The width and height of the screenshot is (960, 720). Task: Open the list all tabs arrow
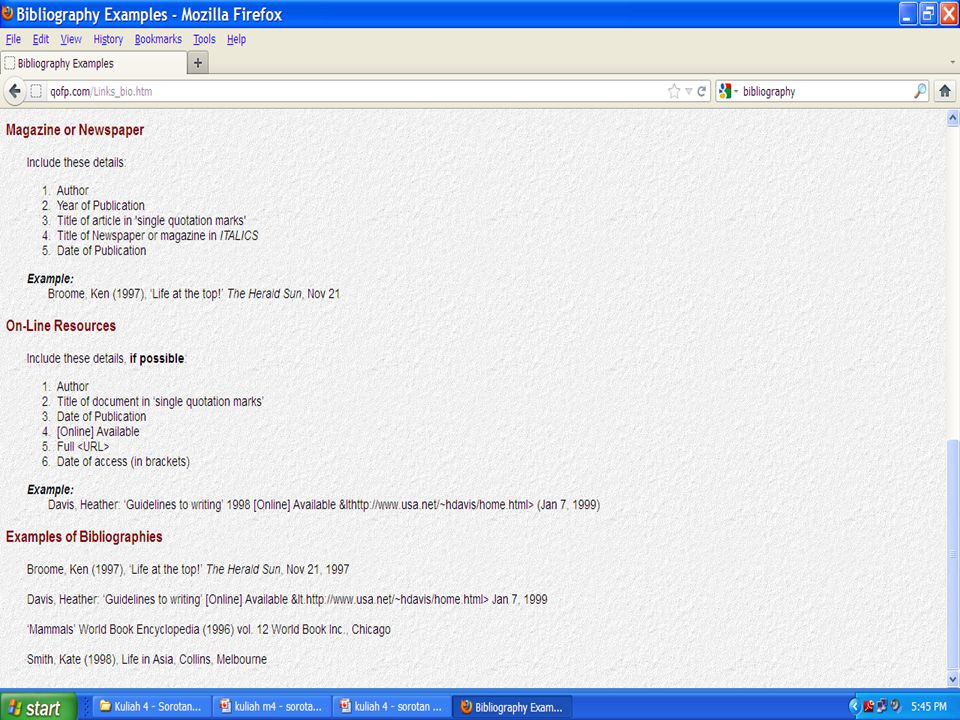953,62
